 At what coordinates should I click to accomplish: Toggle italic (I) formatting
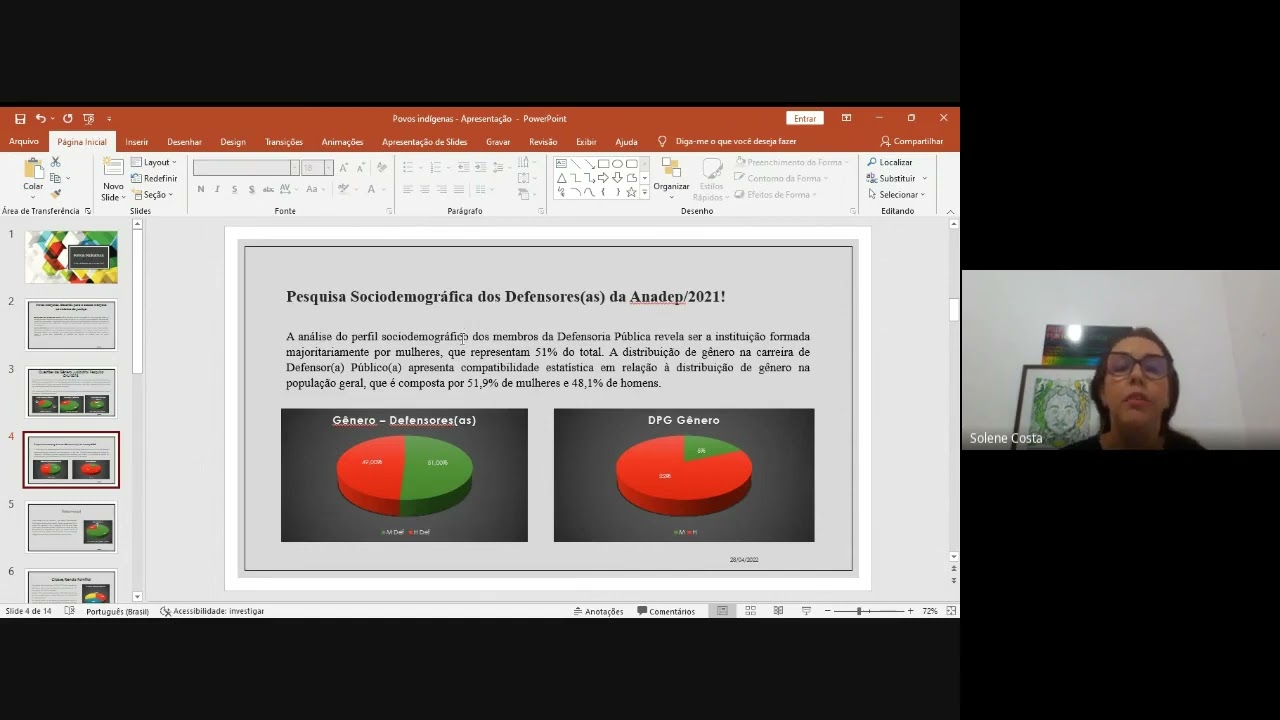click(x=217, y=189)
